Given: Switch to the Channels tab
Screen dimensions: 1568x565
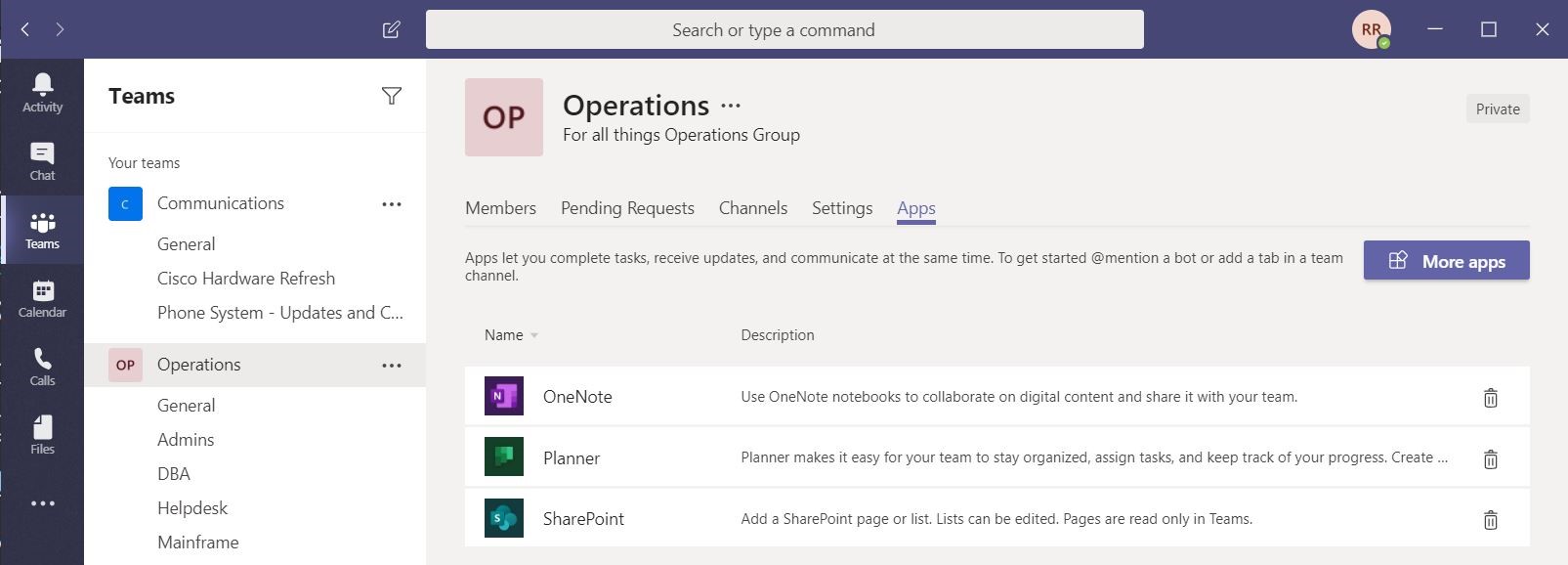Looking at the screenshot, I should pyautogui.click(x=753, y=208).
